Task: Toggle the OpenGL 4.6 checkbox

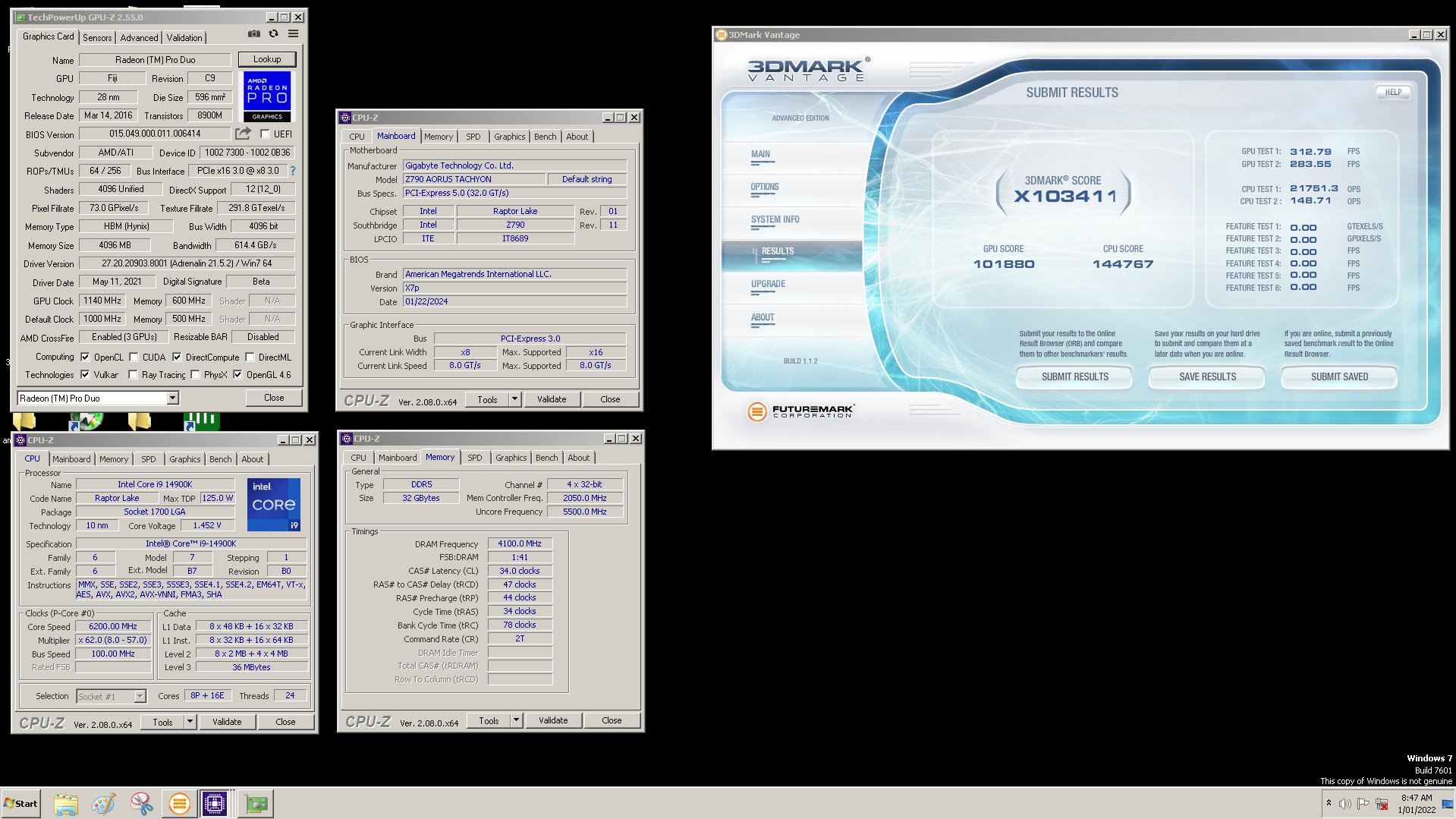Action: pos(237,374)
